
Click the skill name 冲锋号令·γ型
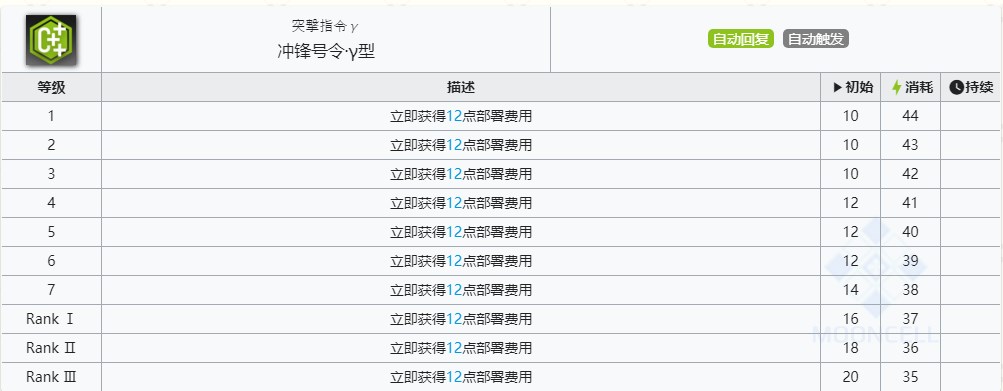tap(326, 52)
